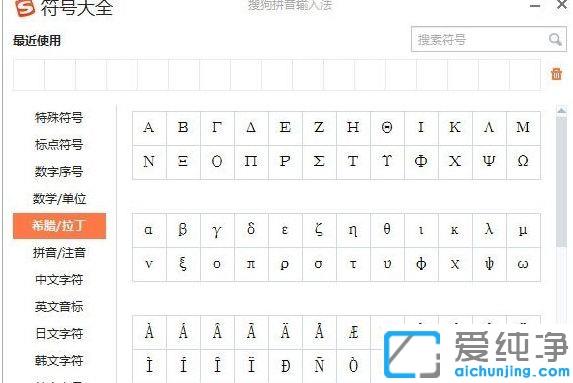This screenshot has width=573, height=383.
Task: Minimize the 符号大全 window
Action: point(535,6)
